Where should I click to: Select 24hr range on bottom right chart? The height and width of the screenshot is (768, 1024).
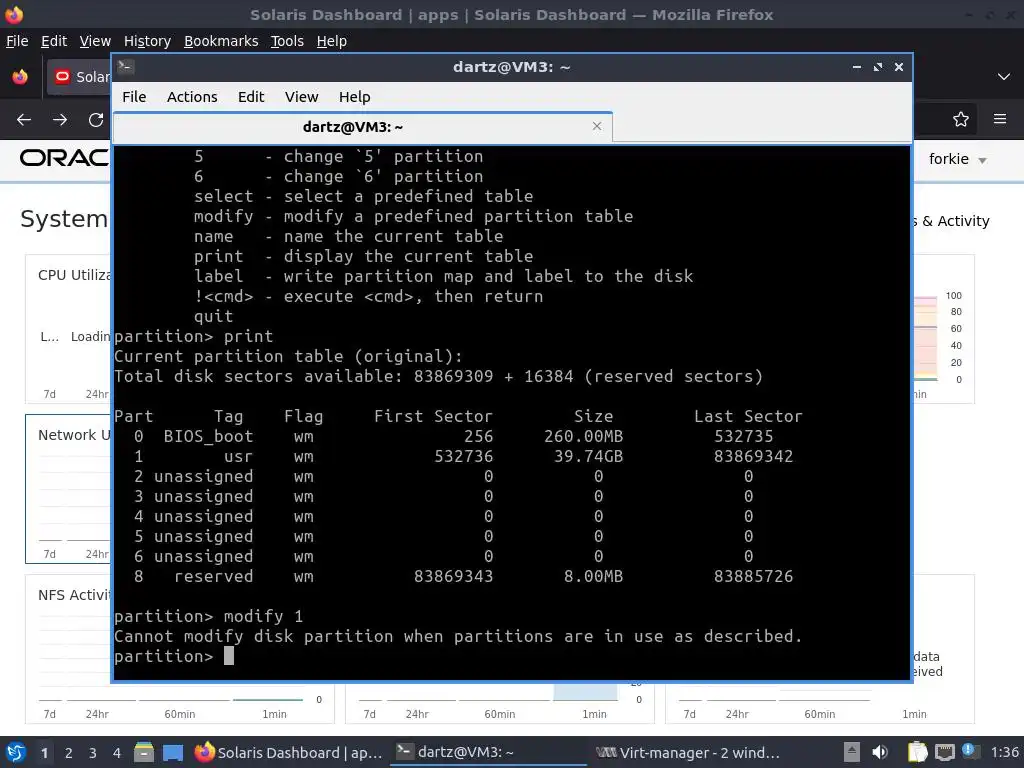737,714
